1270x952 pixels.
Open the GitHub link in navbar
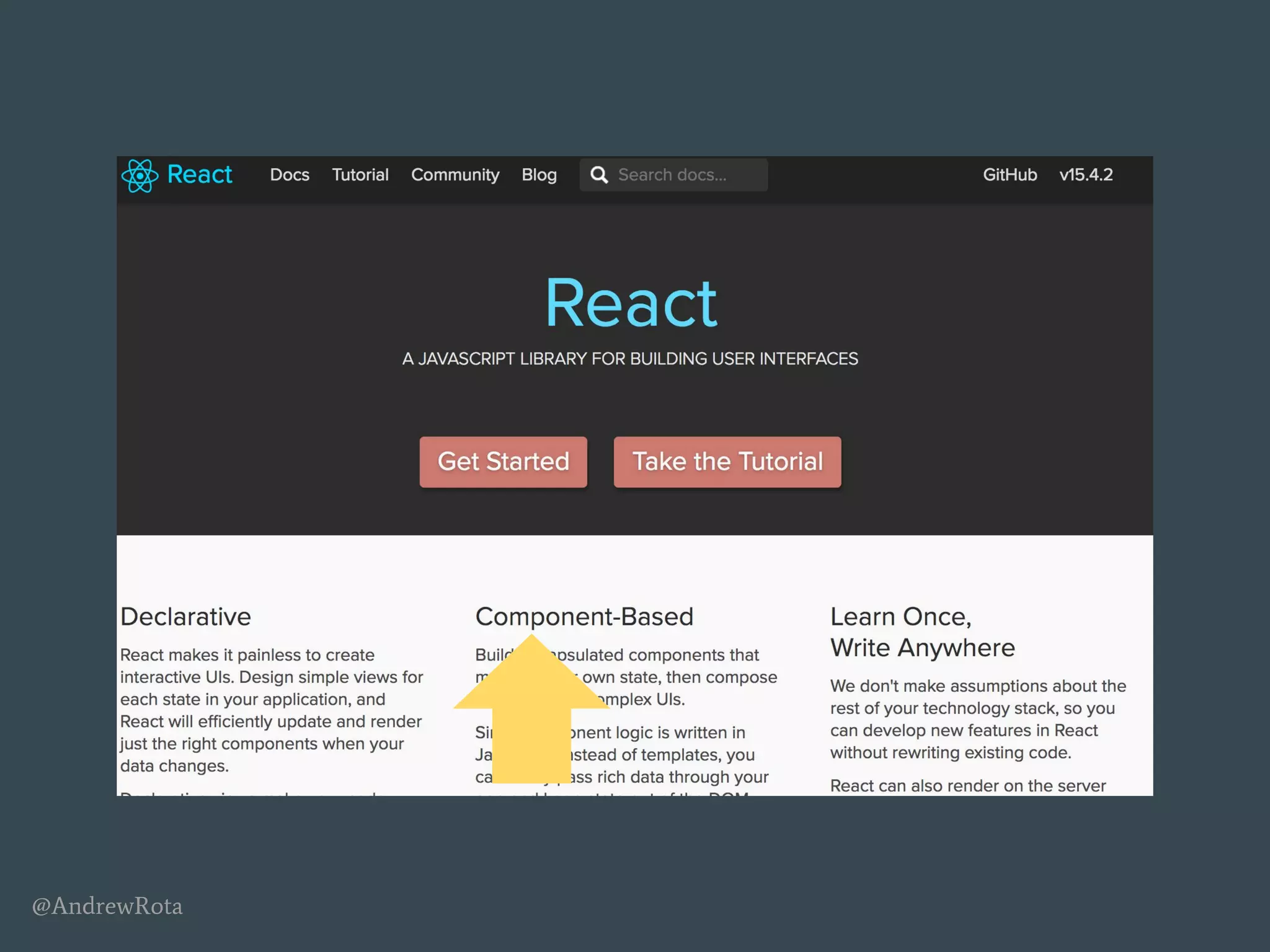click(x=1010, y=175)
